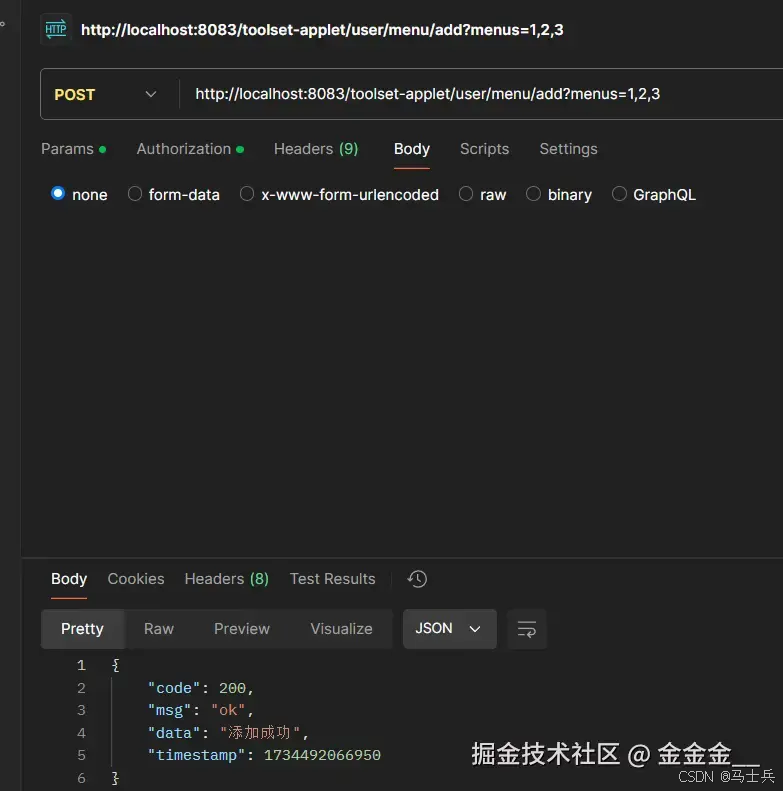Select the none body option

(x=58, y=194)
